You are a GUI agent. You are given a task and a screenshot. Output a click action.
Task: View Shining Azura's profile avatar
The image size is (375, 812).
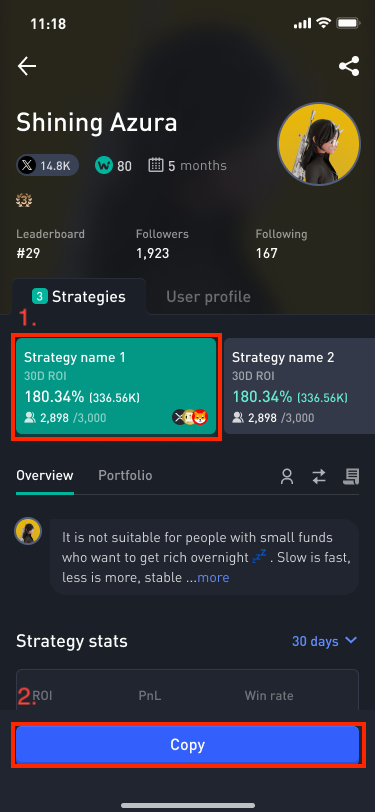[x=319, y=143]
